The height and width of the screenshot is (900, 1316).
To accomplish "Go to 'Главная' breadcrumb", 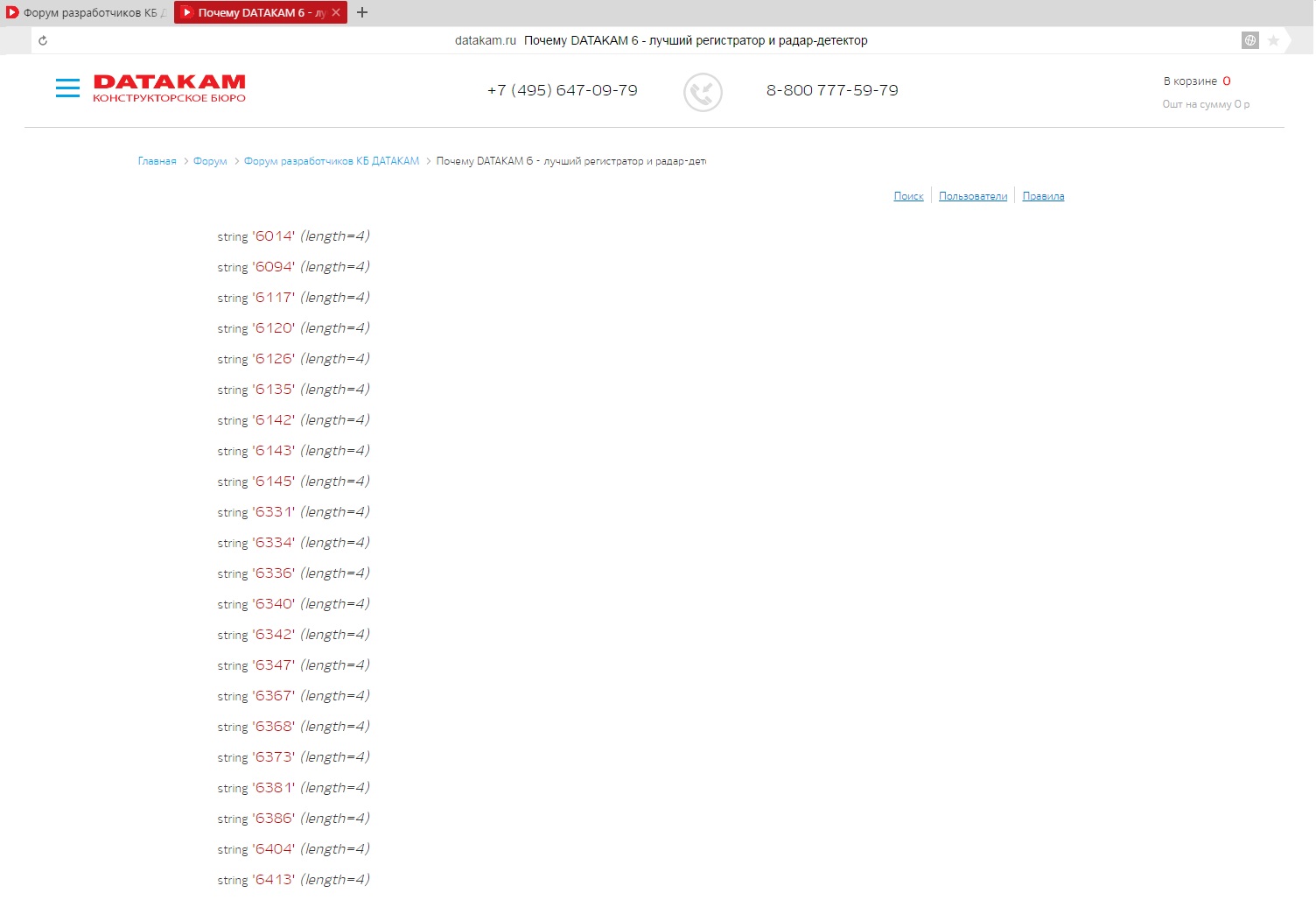I will 157,161.
